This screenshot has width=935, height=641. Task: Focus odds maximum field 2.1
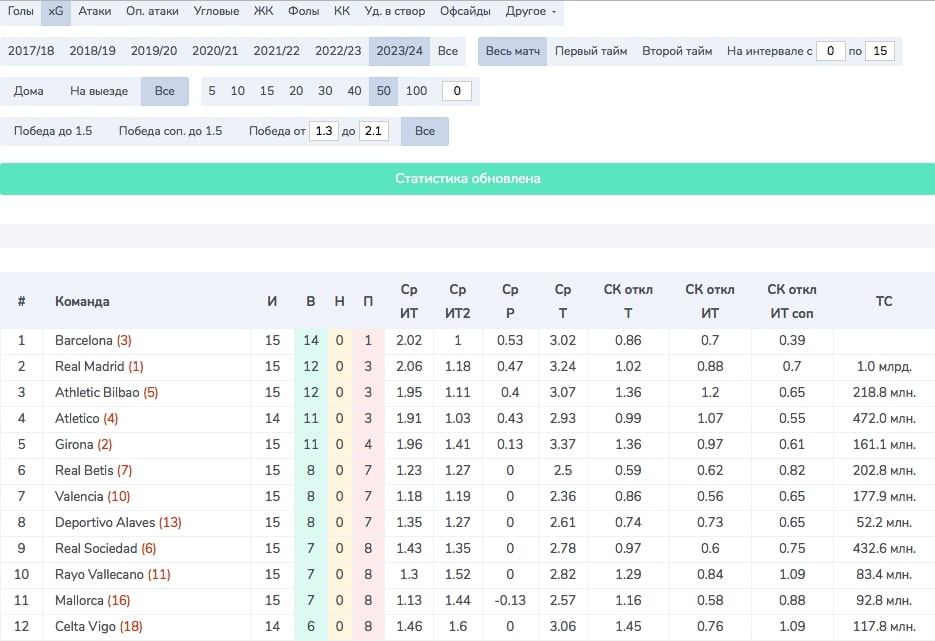[x=374, y=131]
